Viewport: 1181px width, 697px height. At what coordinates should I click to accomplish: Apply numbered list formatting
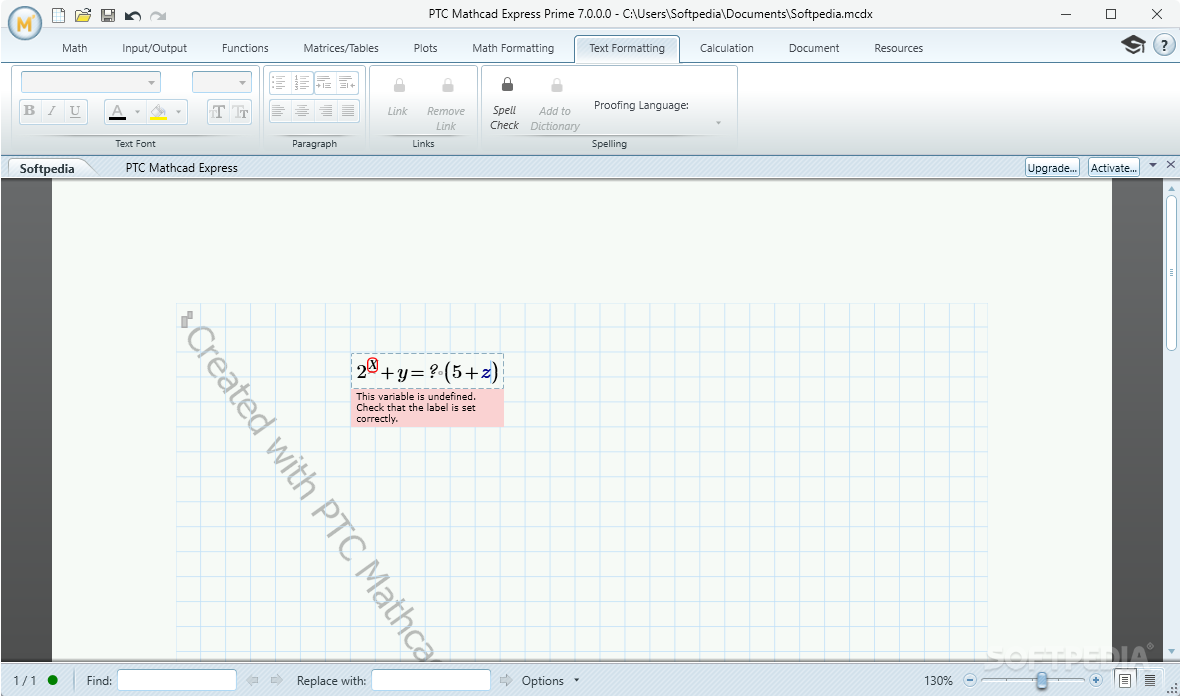[x=302, y=82]
